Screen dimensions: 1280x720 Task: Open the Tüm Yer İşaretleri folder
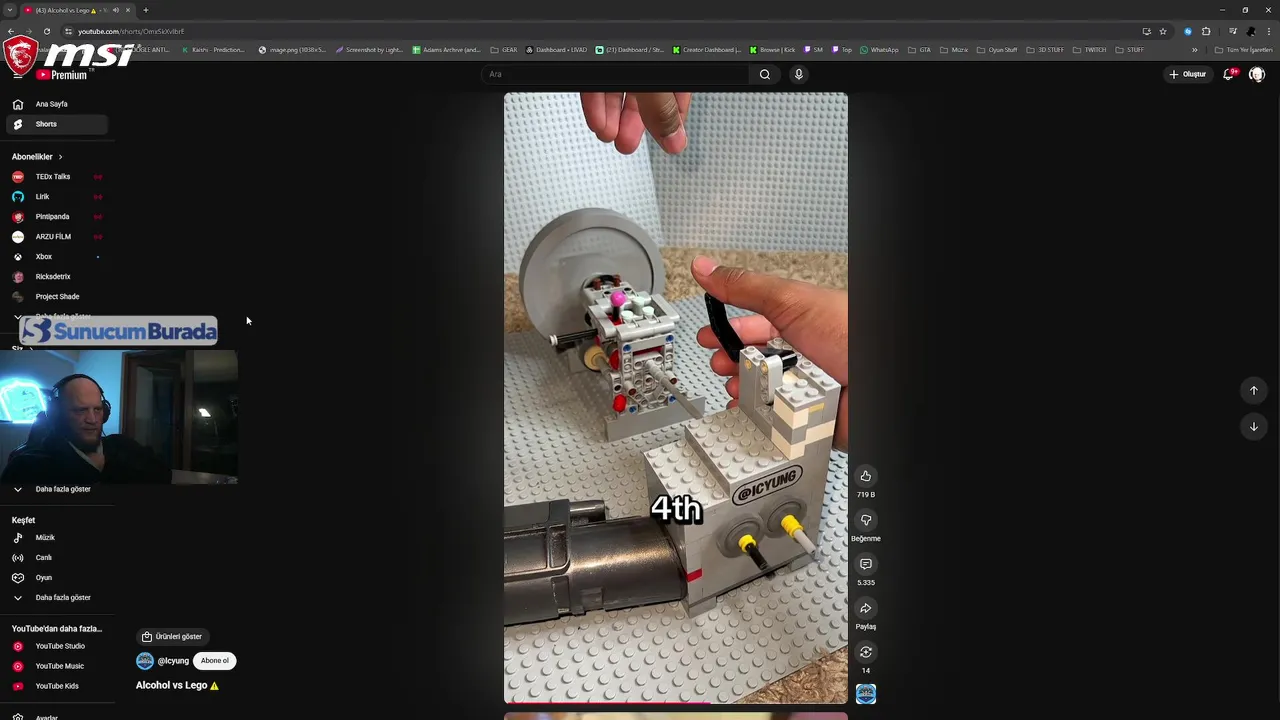point(1244,50)
